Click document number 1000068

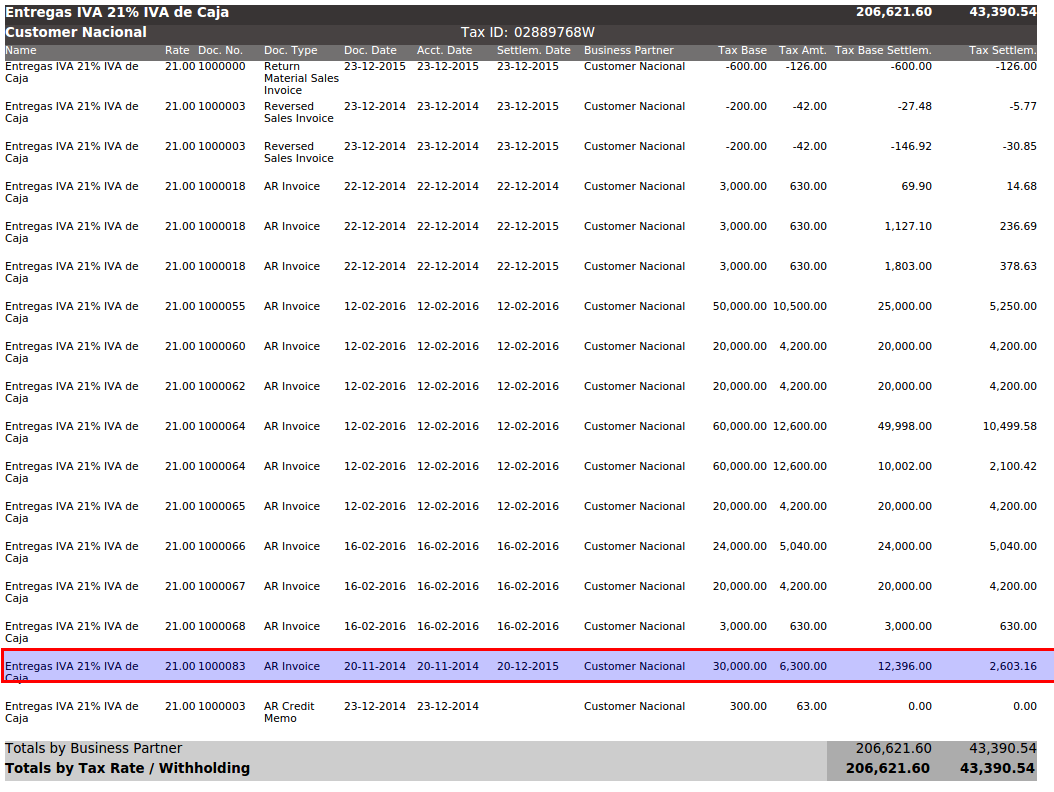pyautogui.click(x=221, y=627)
